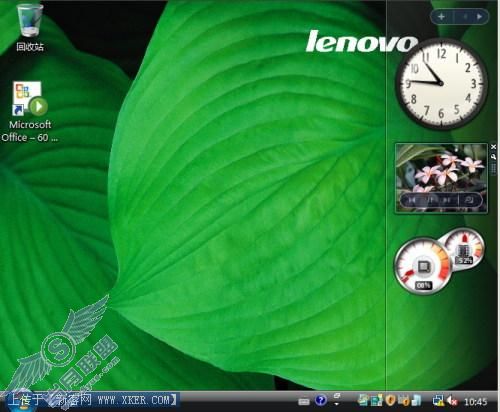Show next gadgets page arrow
500x412 pixels.
coord(479,16)
